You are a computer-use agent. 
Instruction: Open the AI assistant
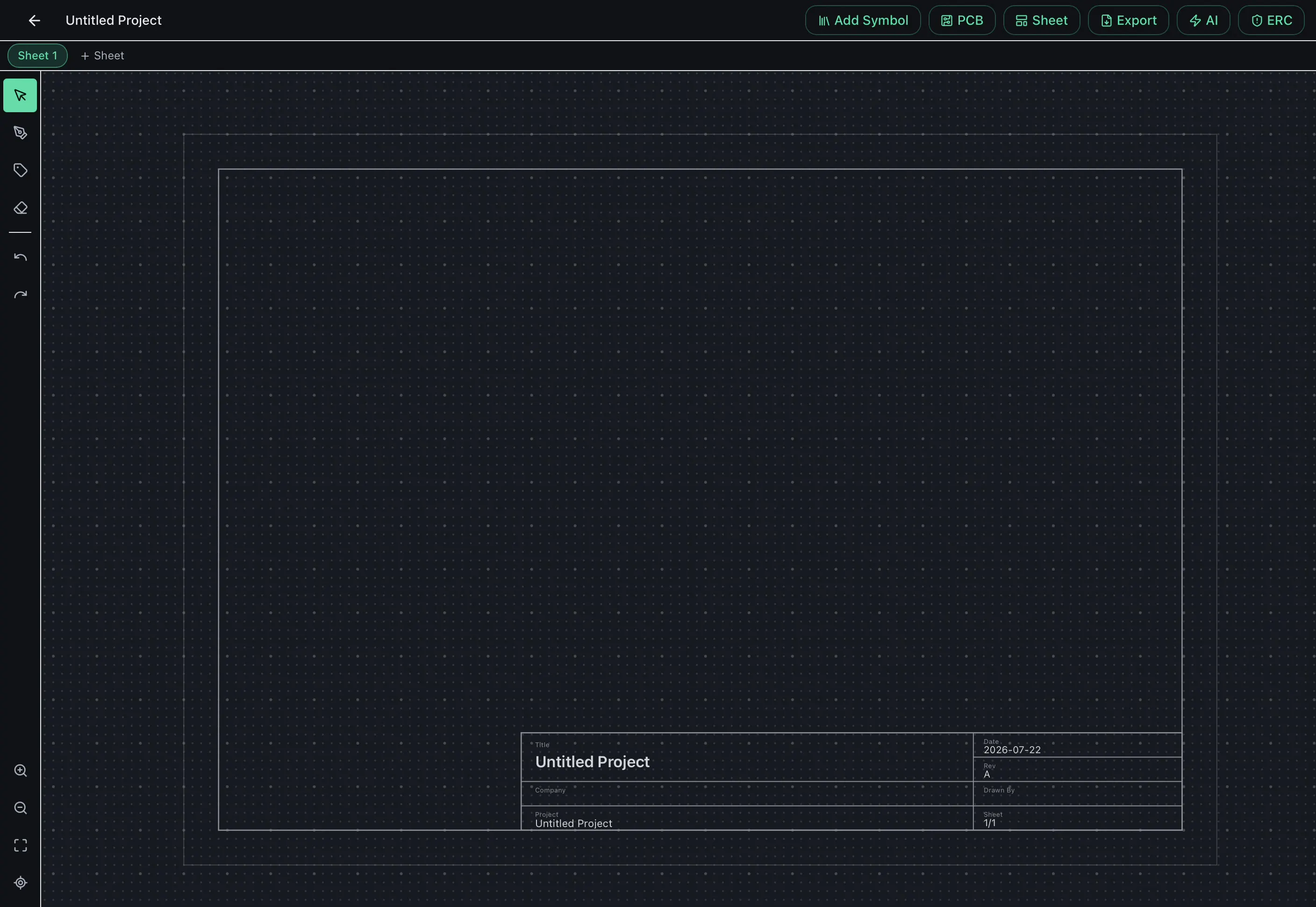click(1203, 21)
